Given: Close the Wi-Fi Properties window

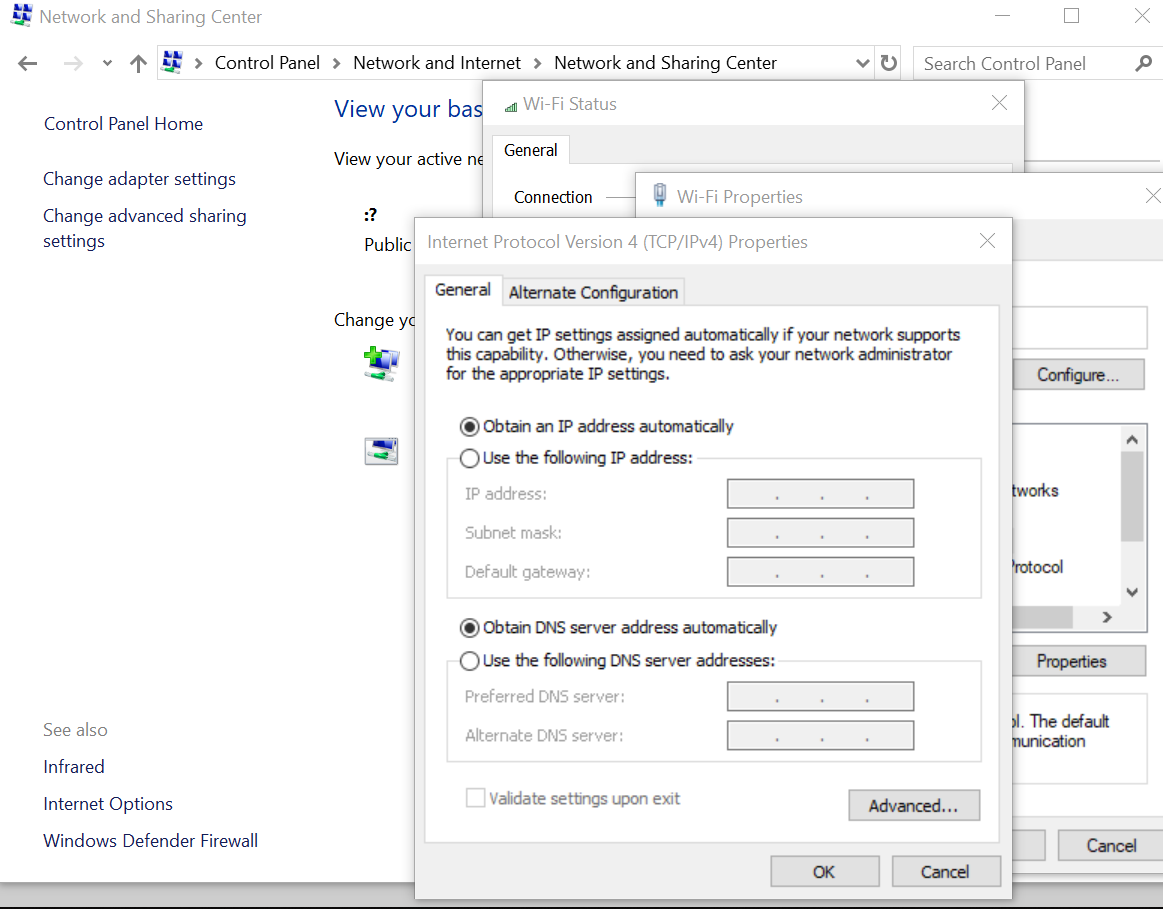Looking at the screenshot, I should point(1153,196).
